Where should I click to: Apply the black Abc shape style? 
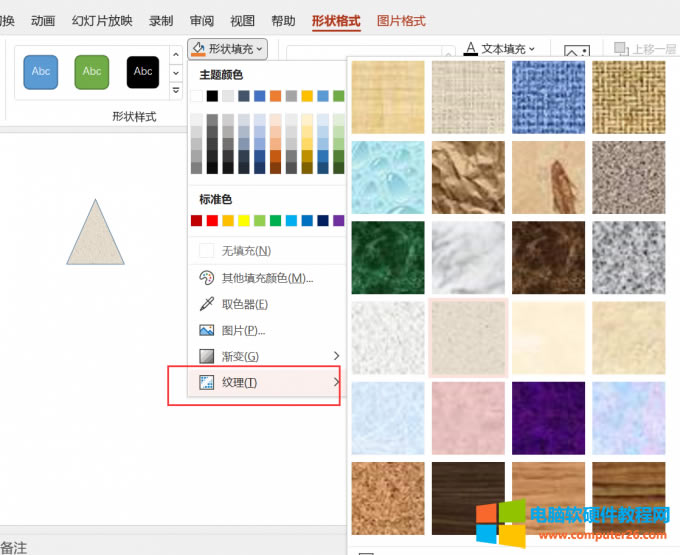coord(143,72)
